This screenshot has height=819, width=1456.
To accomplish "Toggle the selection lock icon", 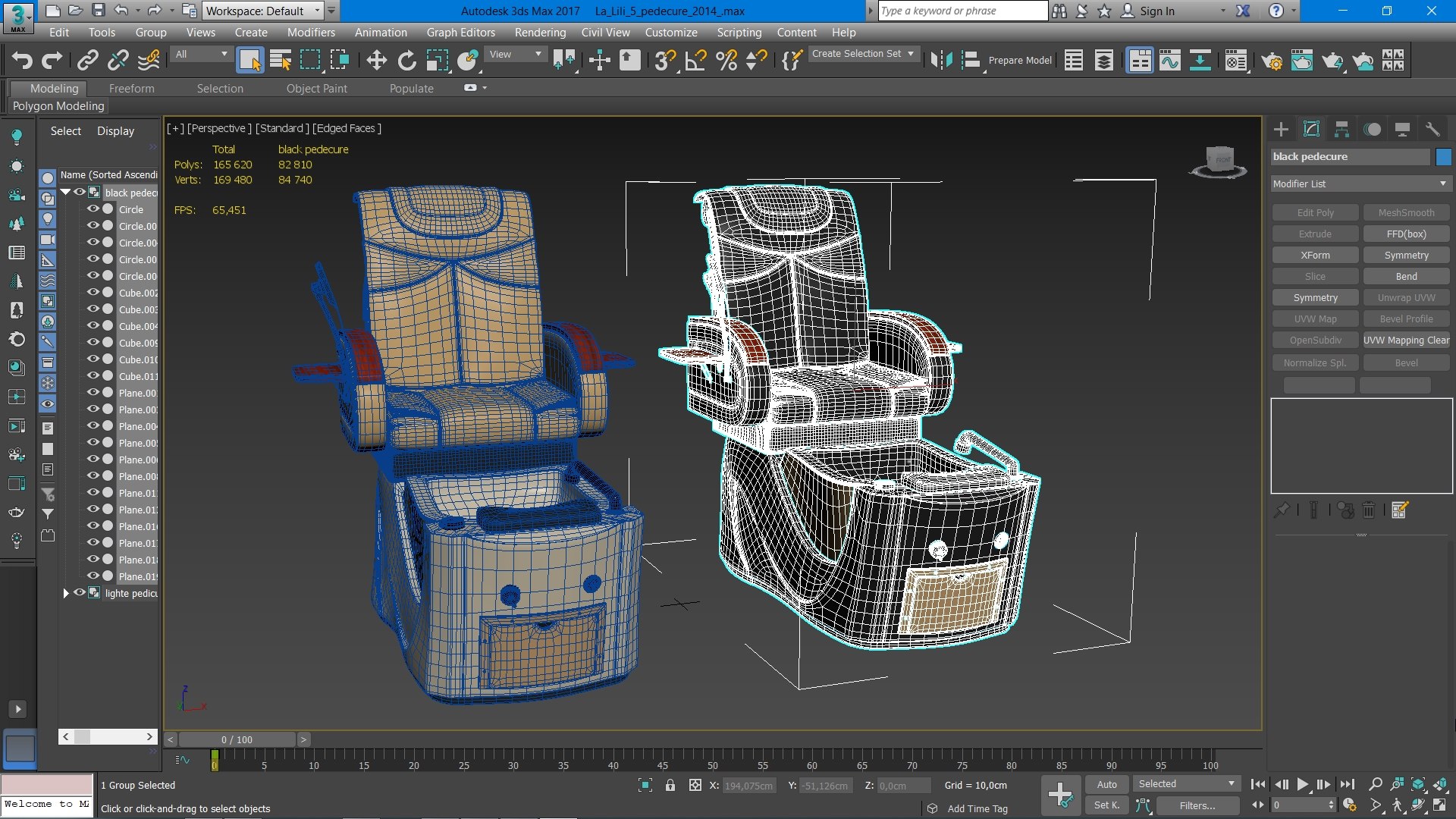I will click(x=670, y=786).
